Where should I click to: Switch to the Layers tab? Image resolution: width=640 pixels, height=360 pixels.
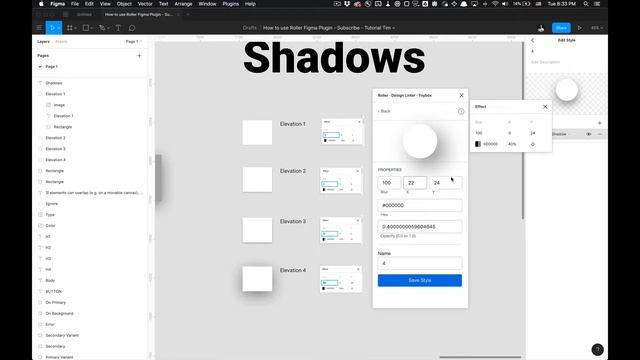coord(43,42)
